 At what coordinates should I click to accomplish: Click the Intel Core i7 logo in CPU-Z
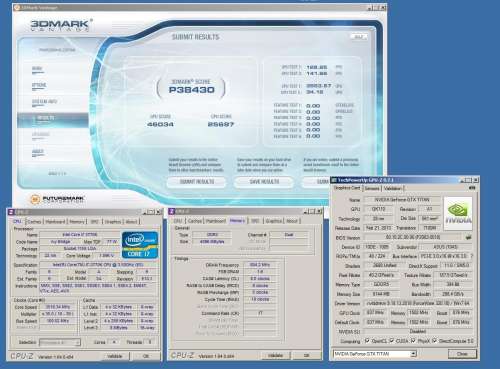[140, 245]
